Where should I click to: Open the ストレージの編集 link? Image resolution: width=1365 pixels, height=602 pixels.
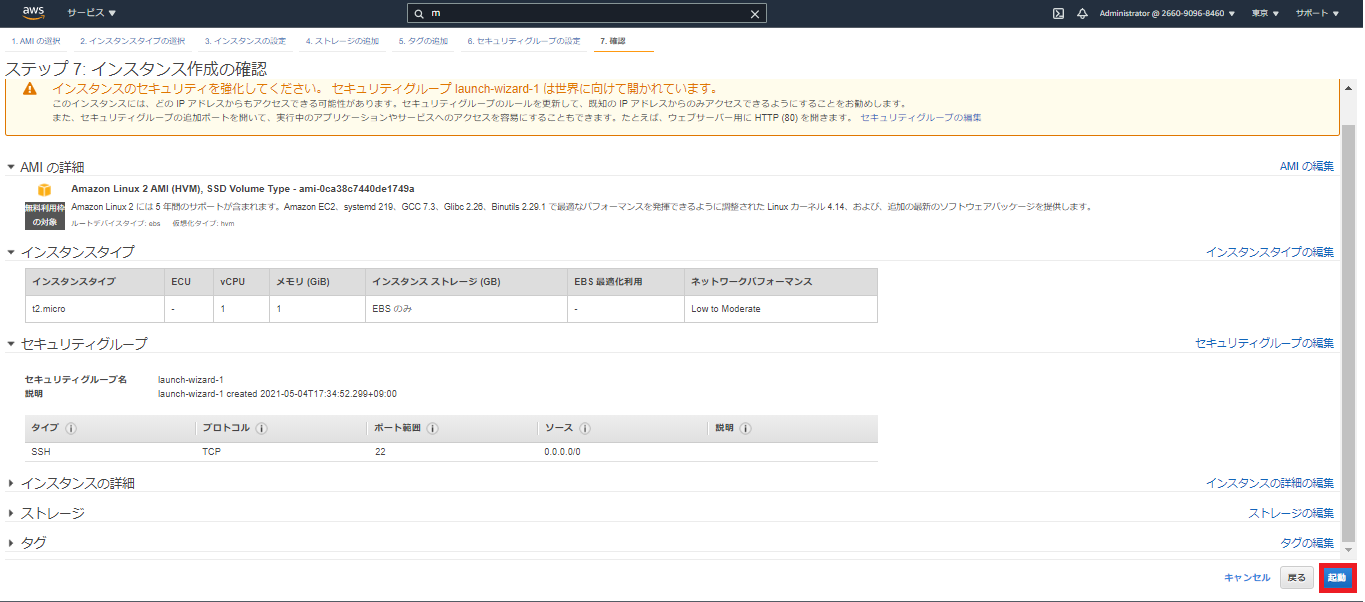point(1291,513)
